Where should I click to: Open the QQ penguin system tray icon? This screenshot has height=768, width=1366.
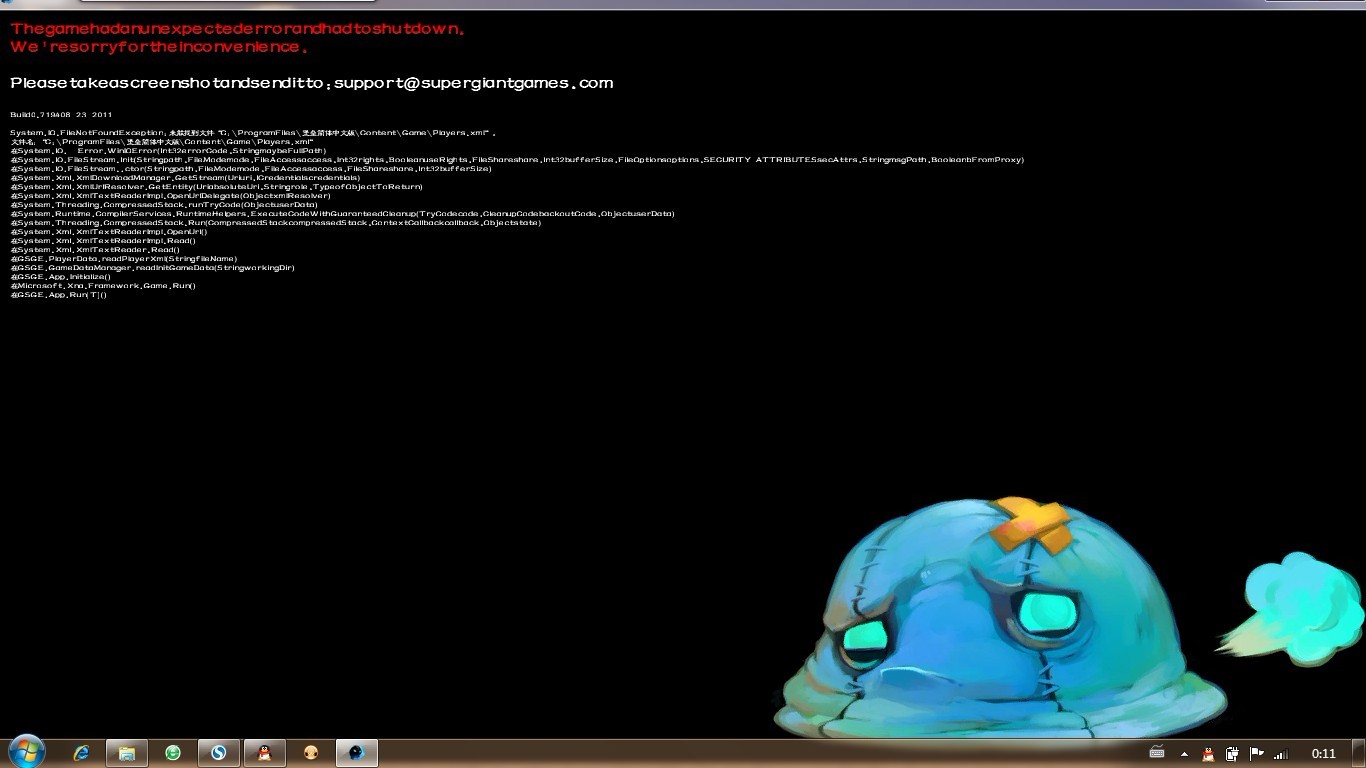[x=1208, y=754]
